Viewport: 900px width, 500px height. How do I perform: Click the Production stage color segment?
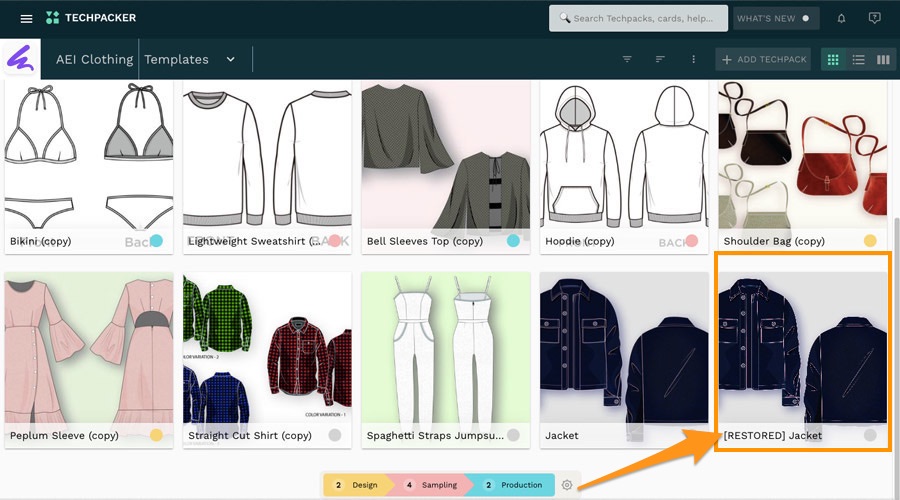[x=514, y=485]
